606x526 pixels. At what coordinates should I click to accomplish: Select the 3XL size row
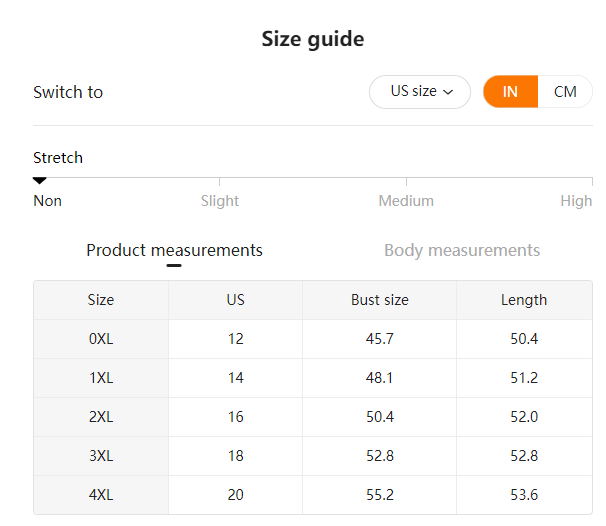coord(313,456)
